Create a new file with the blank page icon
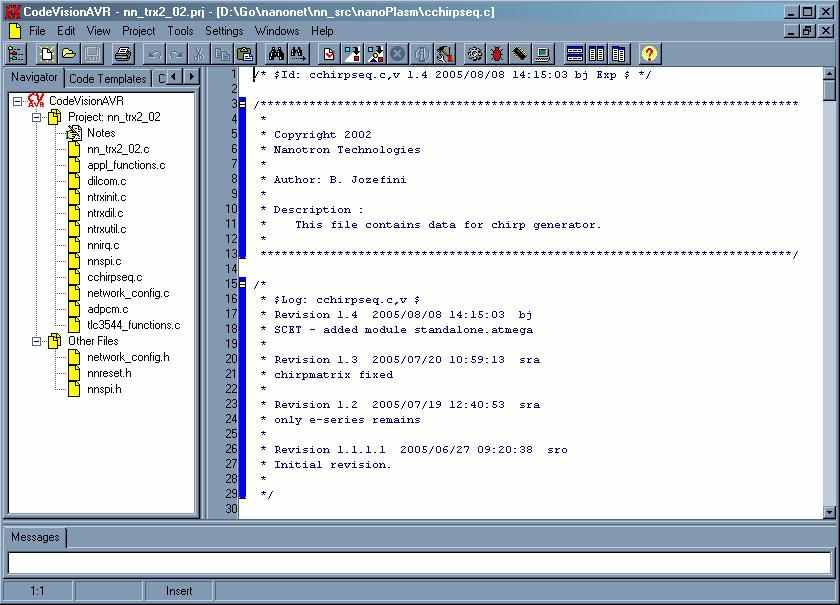Screen dimensions: 840x605 point(47,54)
